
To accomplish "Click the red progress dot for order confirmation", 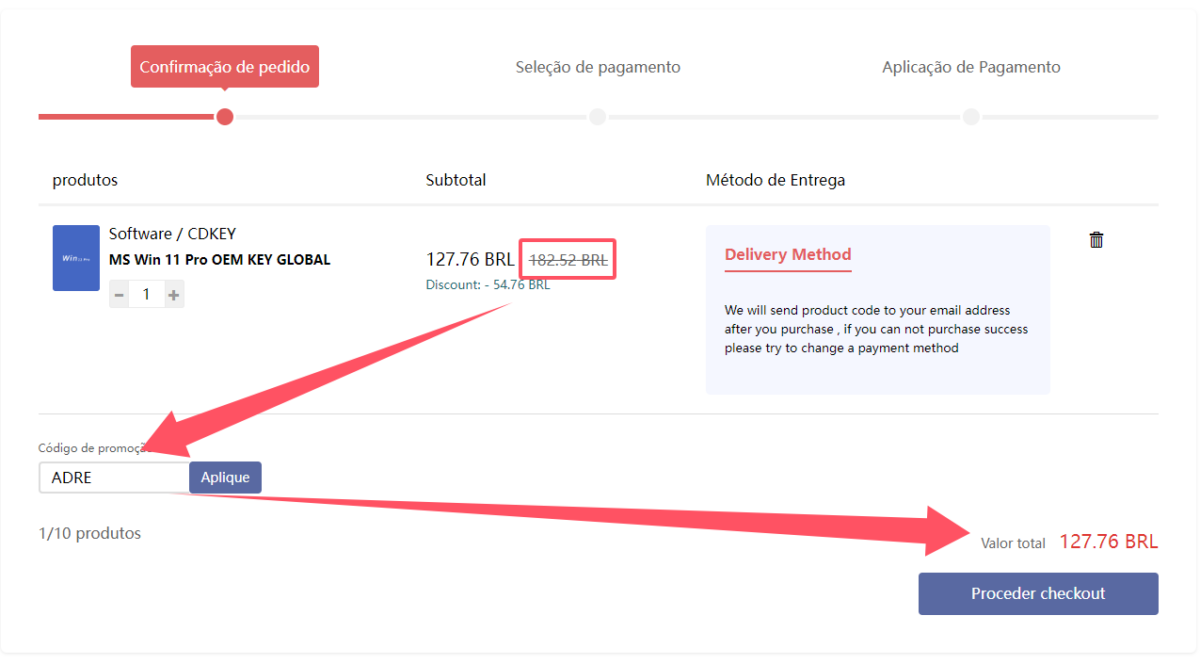I will [225, 117].
